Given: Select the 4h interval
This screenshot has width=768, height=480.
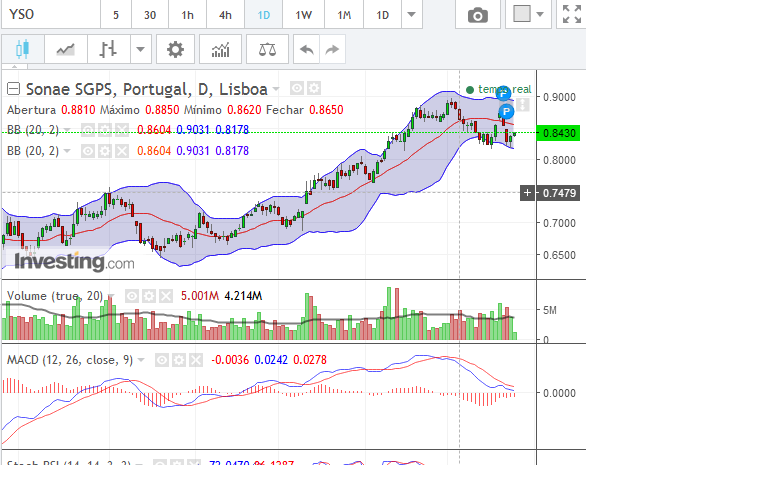Looking at the screenshot, I should pyautogui.click(x=225, y=15).
